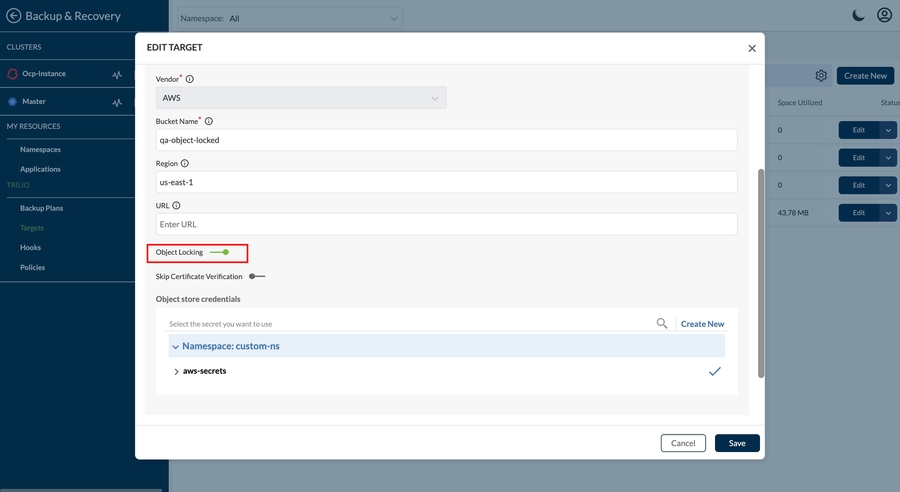Open Backup Plans in sidebar

41,208
